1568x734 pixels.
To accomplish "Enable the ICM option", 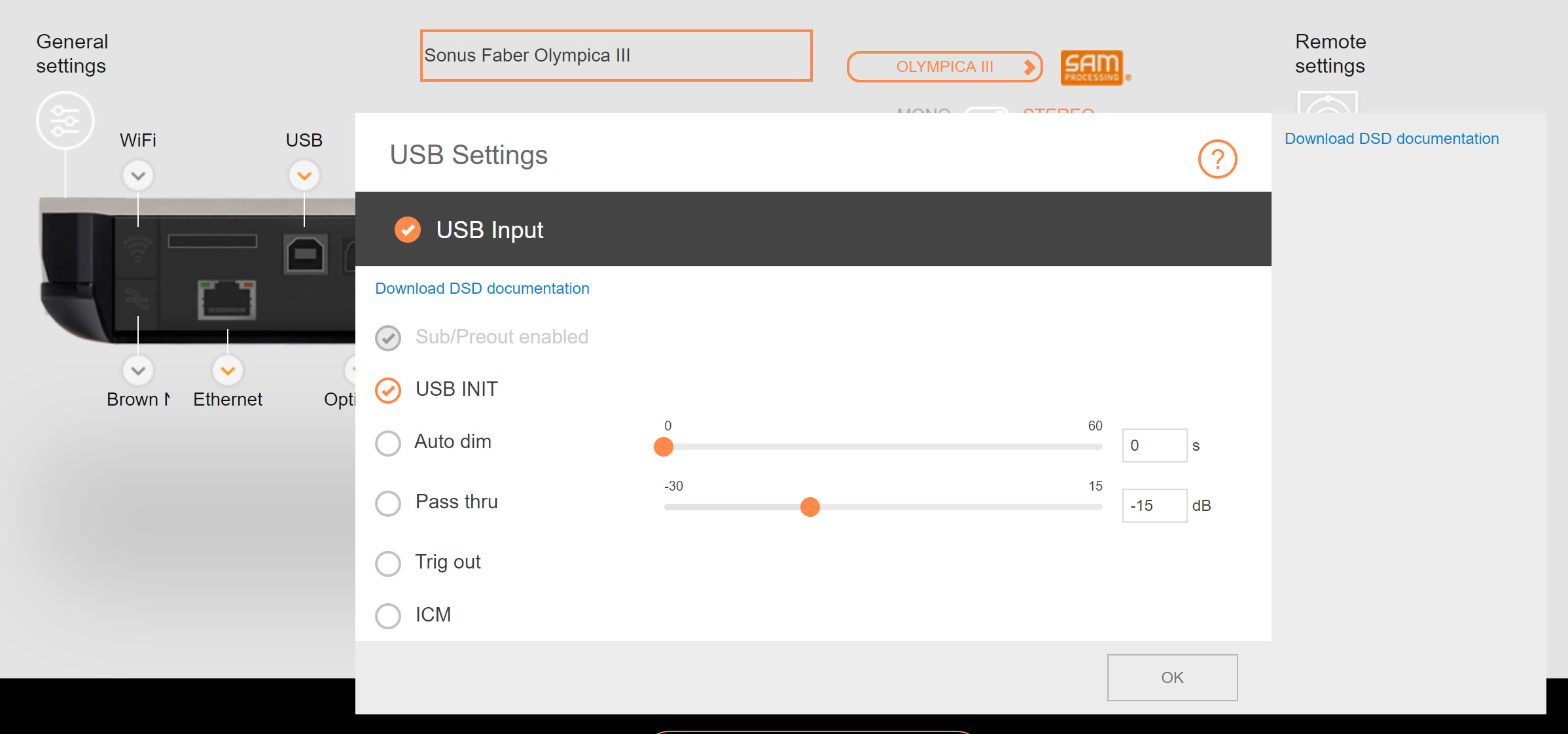I will (388, 616).
